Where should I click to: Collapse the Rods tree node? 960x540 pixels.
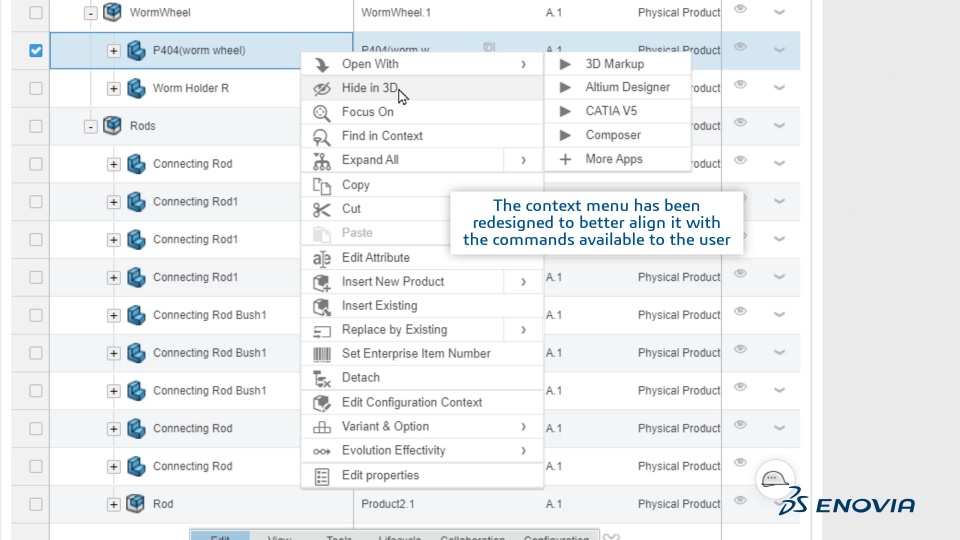point(91,127)
